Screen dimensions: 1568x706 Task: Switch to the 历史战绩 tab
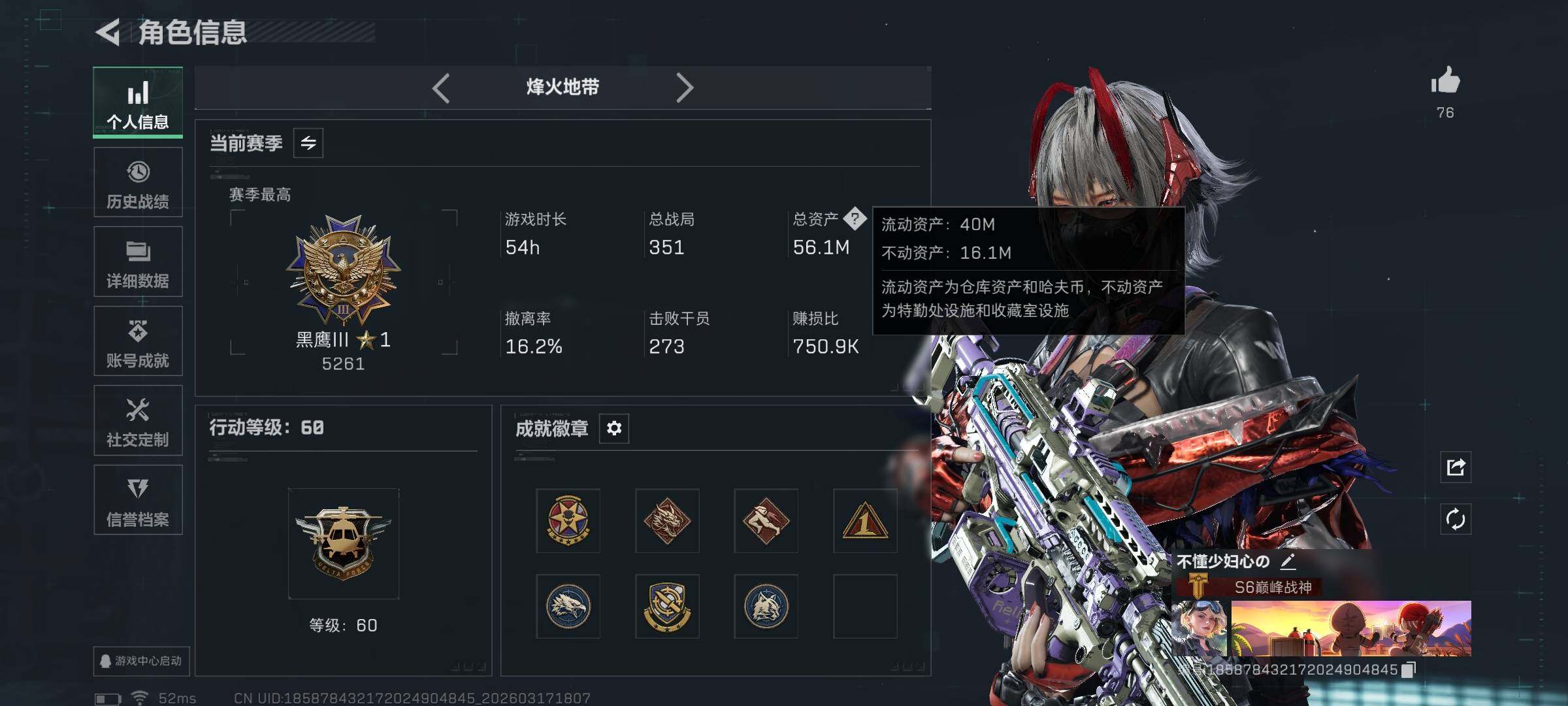click(138, 182)
